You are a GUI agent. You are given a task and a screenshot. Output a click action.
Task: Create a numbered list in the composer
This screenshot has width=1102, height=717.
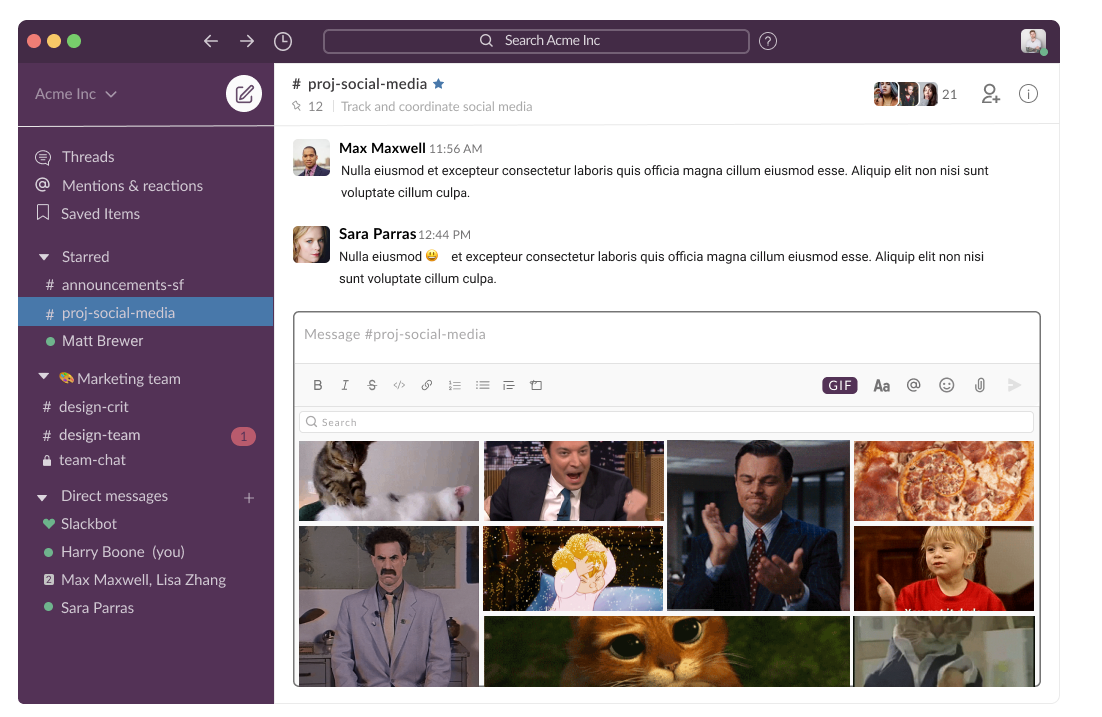(x=455, y=385)
